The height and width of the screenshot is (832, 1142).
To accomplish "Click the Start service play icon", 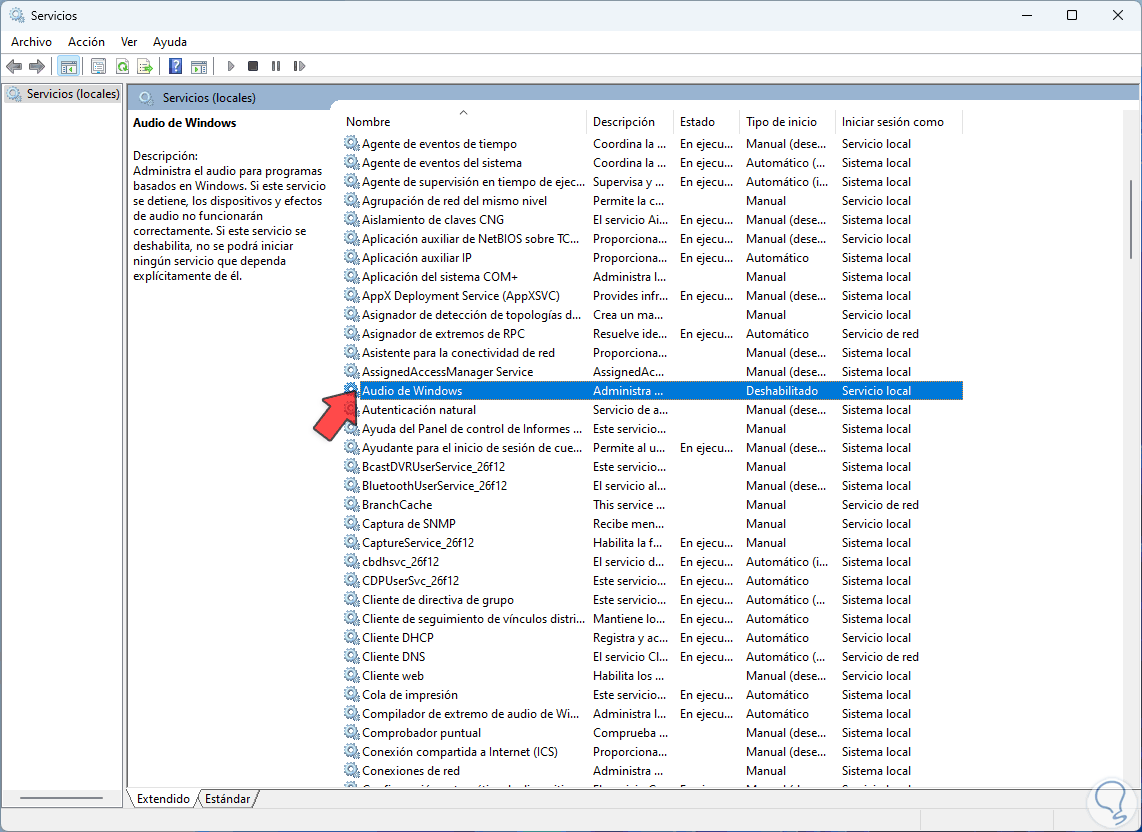I will [231, 66].
